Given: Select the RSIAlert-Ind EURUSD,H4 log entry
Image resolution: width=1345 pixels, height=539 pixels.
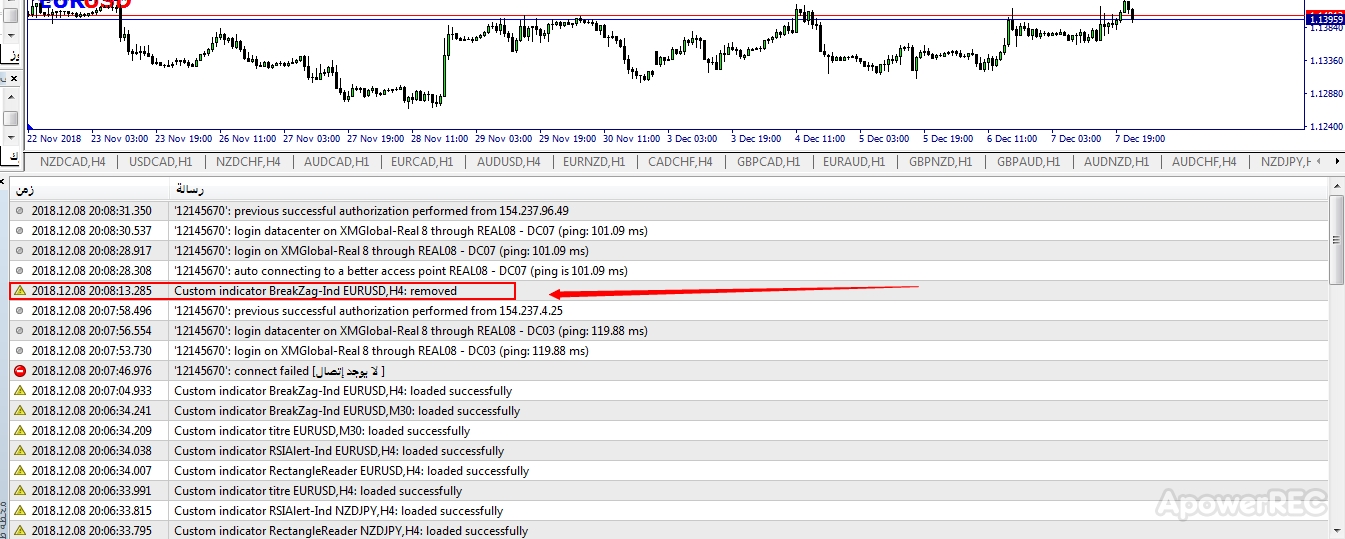Looking at the screenshot, I should [338, 451].
